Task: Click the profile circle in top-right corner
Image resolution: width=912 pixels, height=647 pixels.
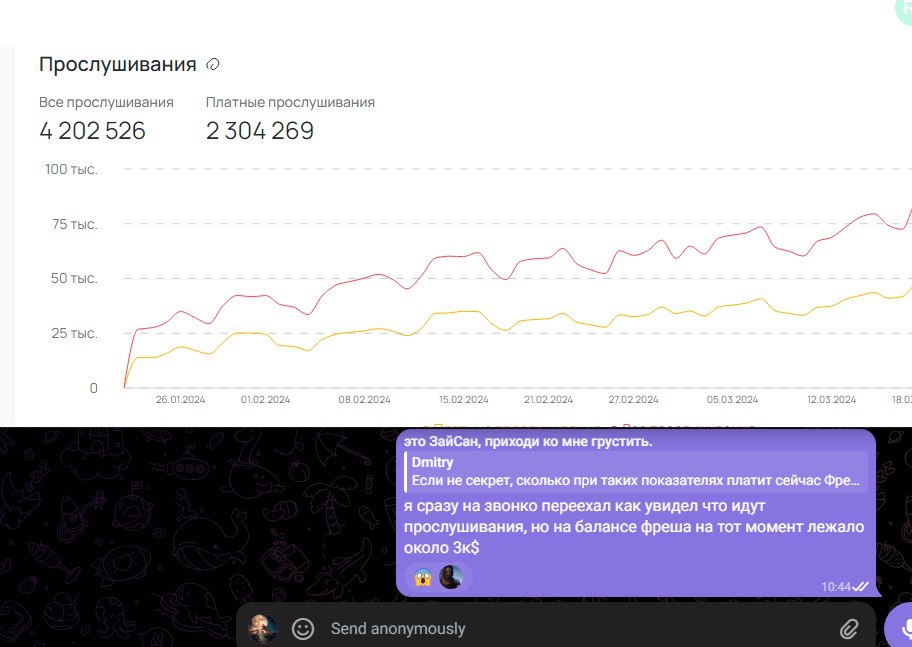Action: (x=903, y=8)
